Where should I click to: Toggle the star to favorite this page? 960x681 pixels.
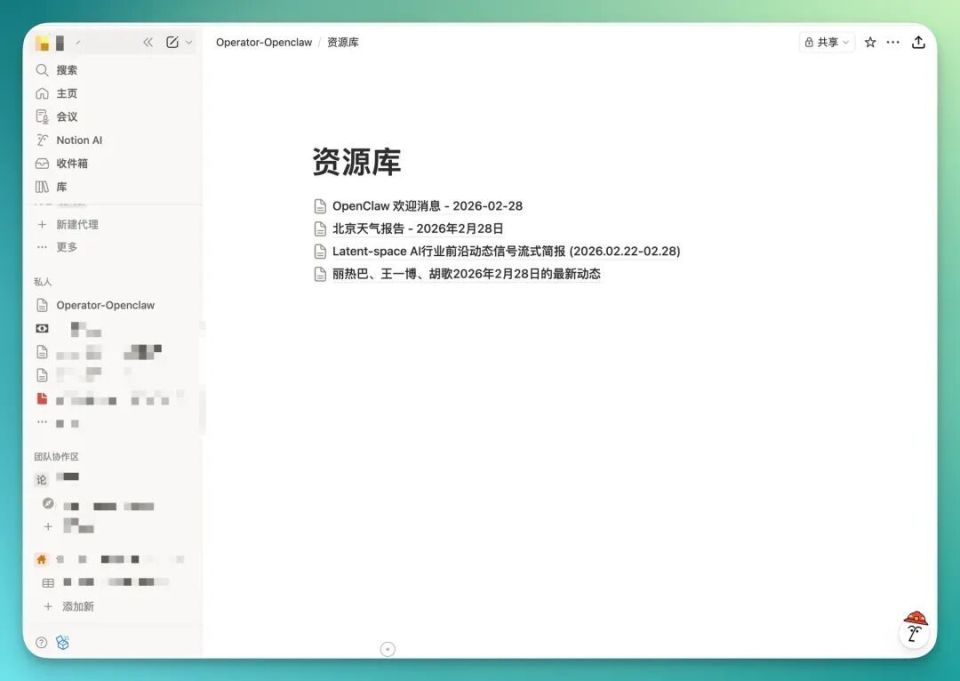click(872, 42)
